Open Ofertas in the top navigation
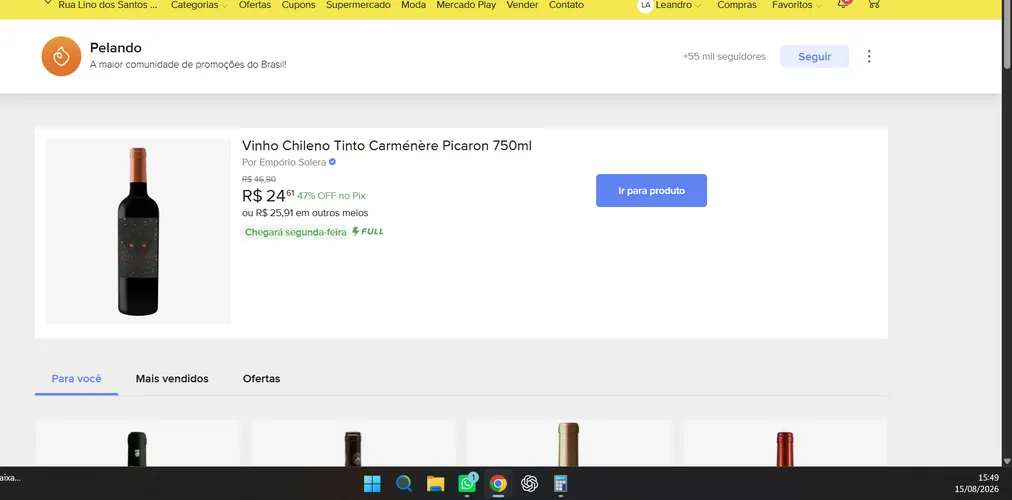The height and width of the screenshot is (500, 1012). point(255,5)
